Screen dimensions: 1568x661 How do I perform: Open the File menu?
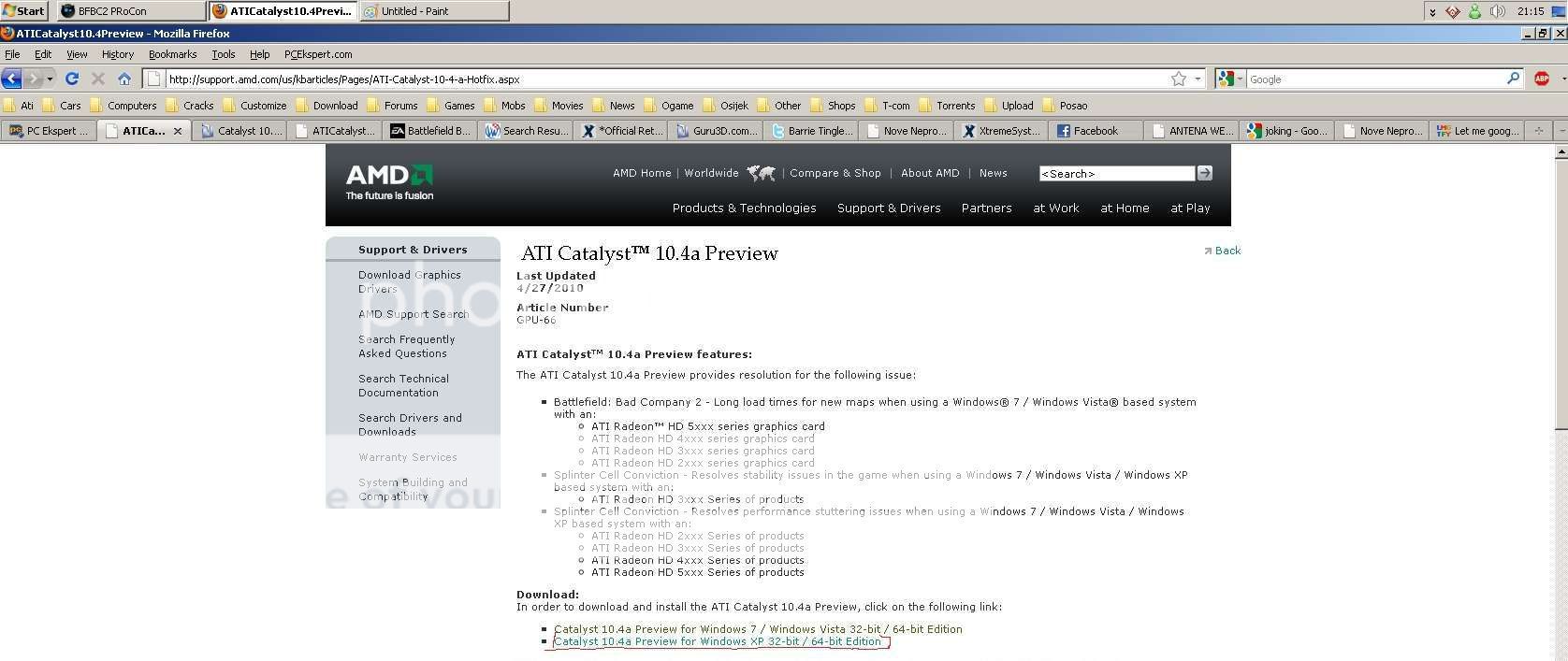(x=12, y=54)
